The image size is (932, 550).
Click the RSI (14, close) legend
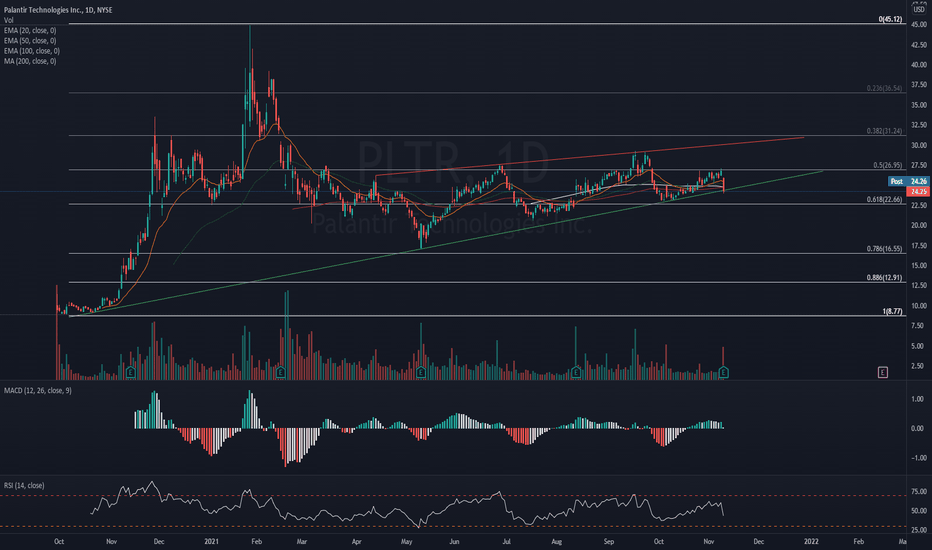point(24,486)
